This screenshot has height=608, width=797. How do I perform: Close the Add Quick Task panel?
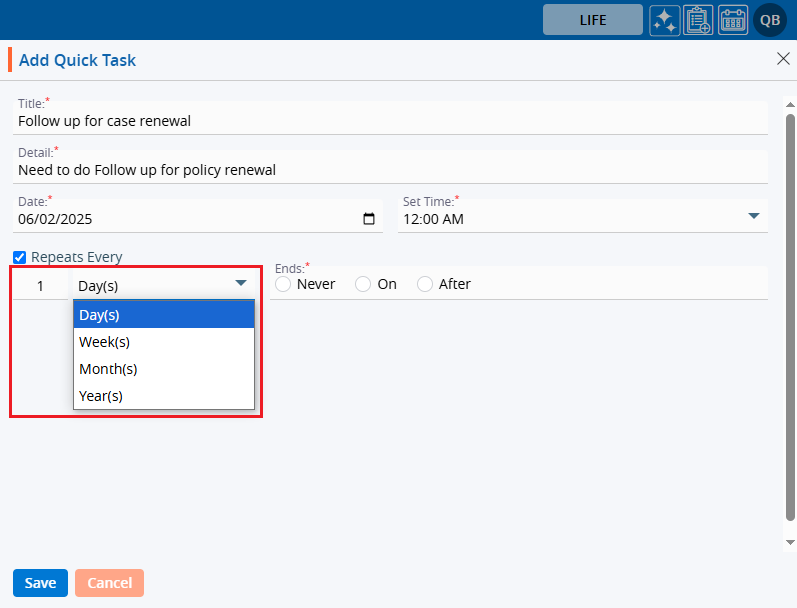(783, 59)
